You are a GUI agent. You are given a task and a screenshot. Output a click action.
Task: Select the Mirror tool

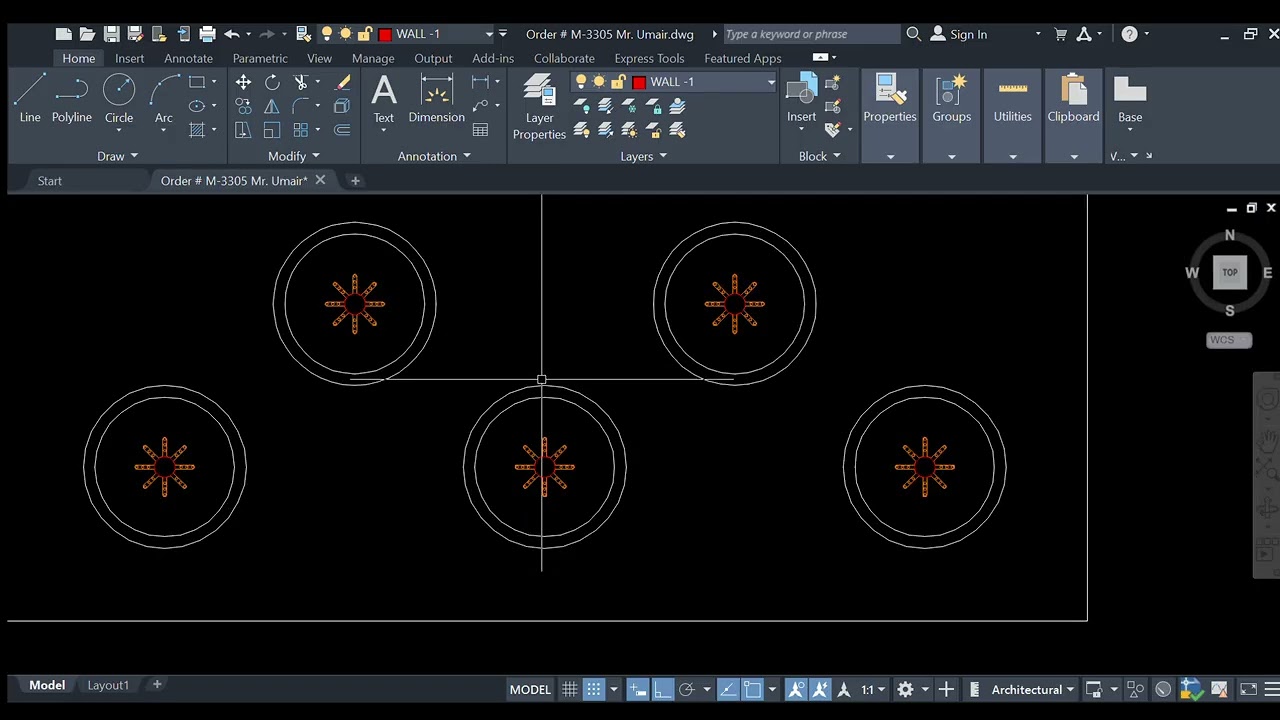point(272,106)
